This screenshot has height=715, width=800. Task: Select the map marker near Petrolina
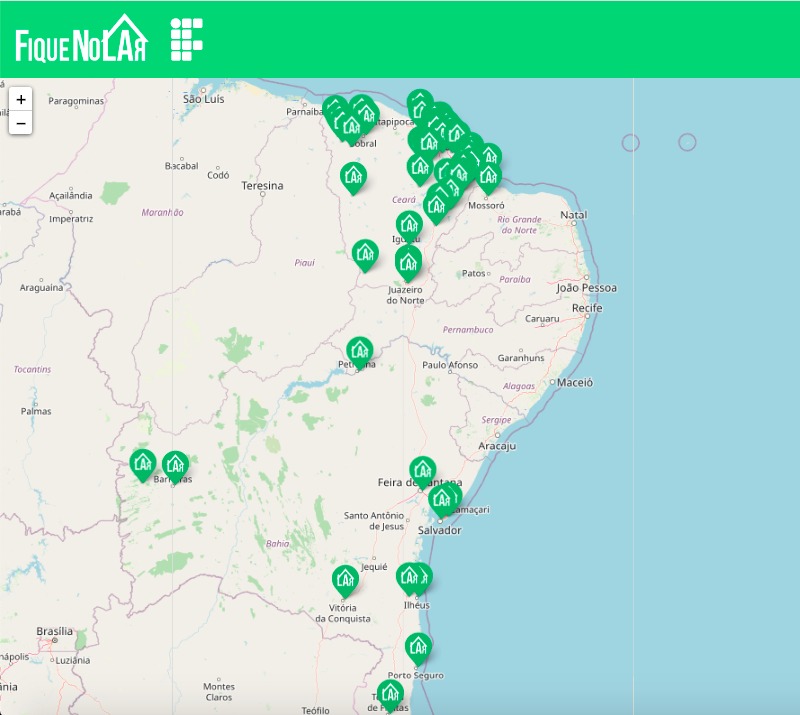tap(360, 350)
